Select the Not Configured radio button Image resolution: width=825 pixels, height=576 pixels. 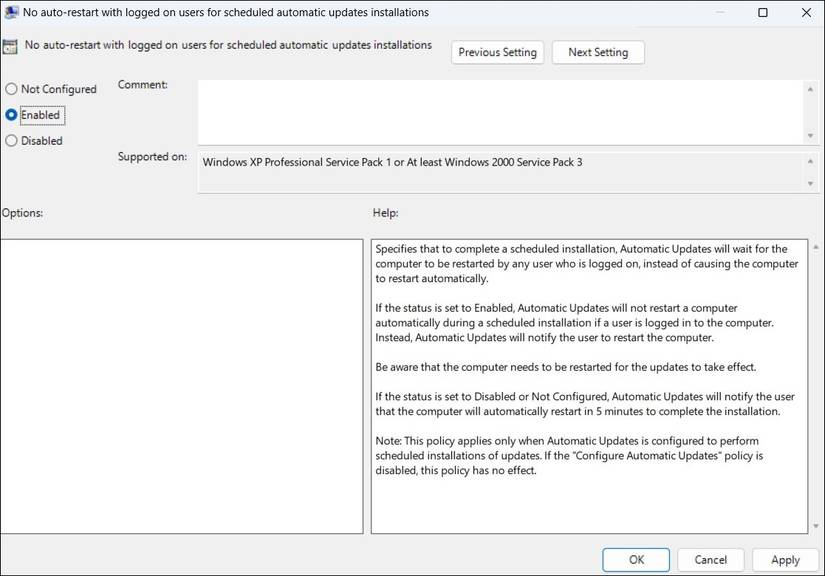click(12, 89)
